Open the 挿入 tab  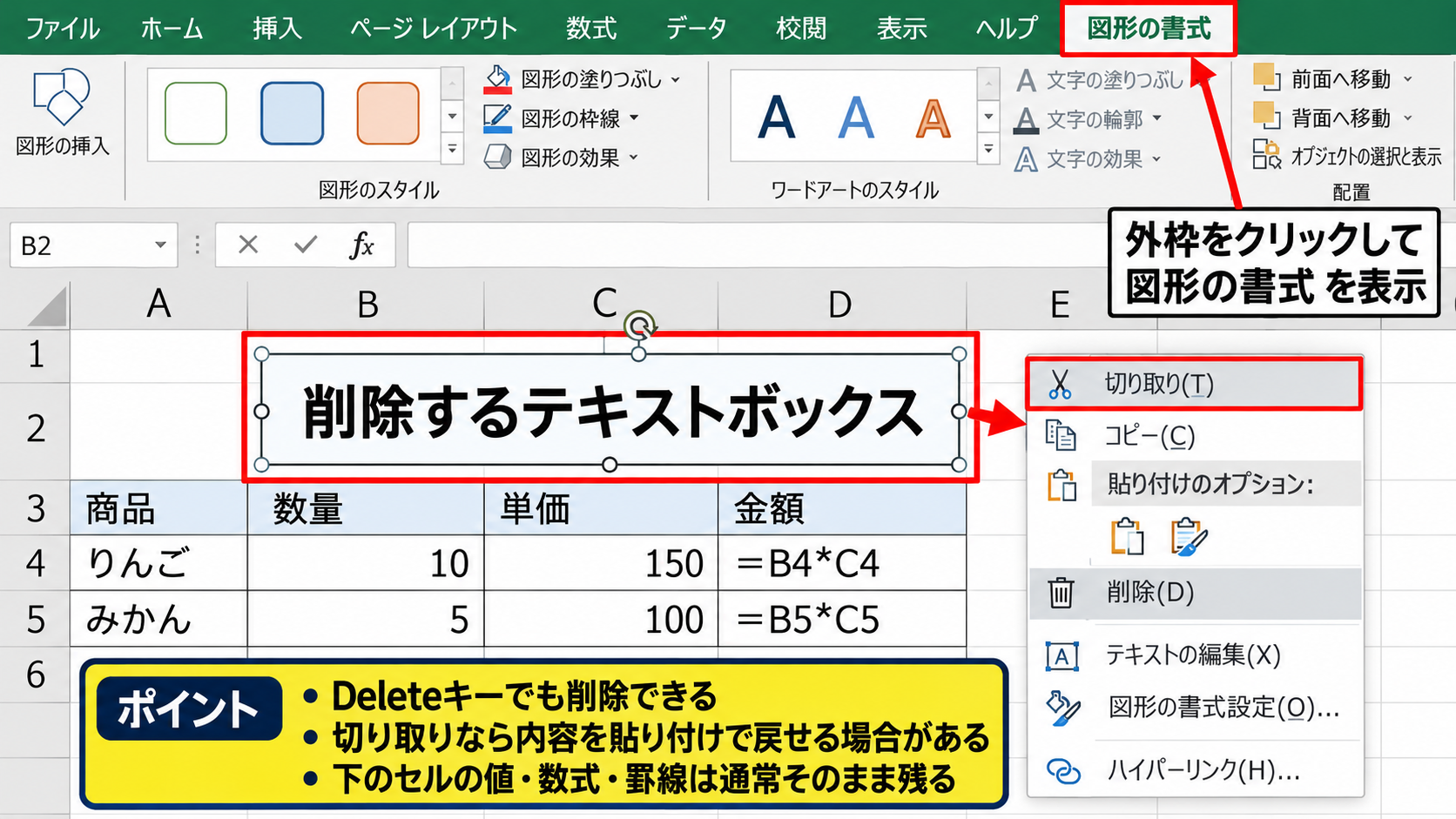[x=277, y=29]
